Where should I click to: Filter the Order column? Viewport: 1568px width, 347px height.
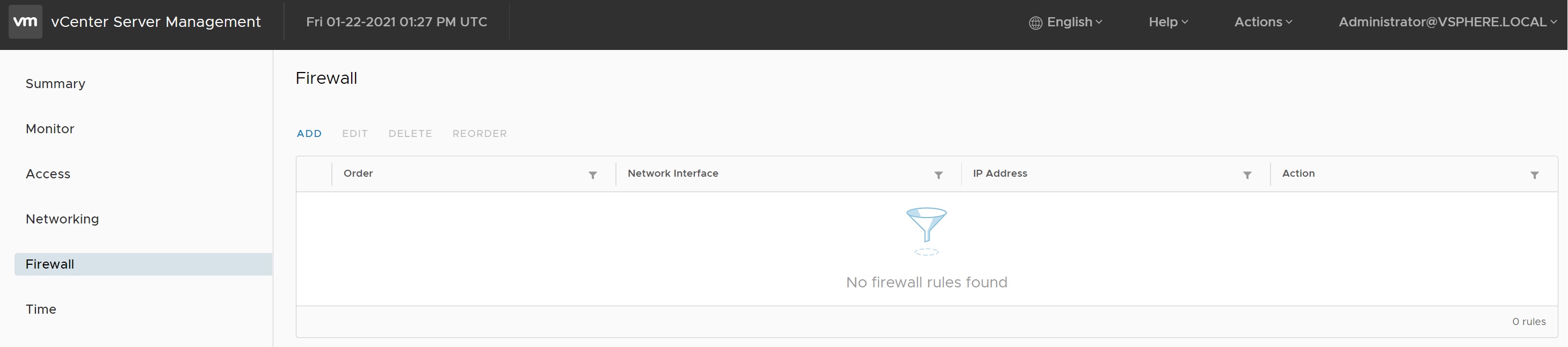click(592, 175)
